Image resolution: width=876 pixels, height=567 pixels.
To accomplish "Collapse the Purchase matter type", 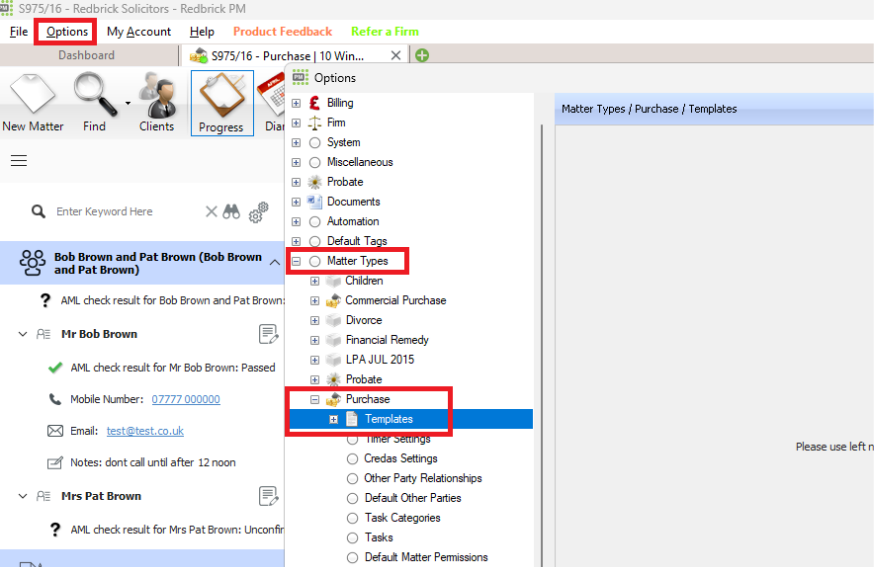I will pos(315,399).
